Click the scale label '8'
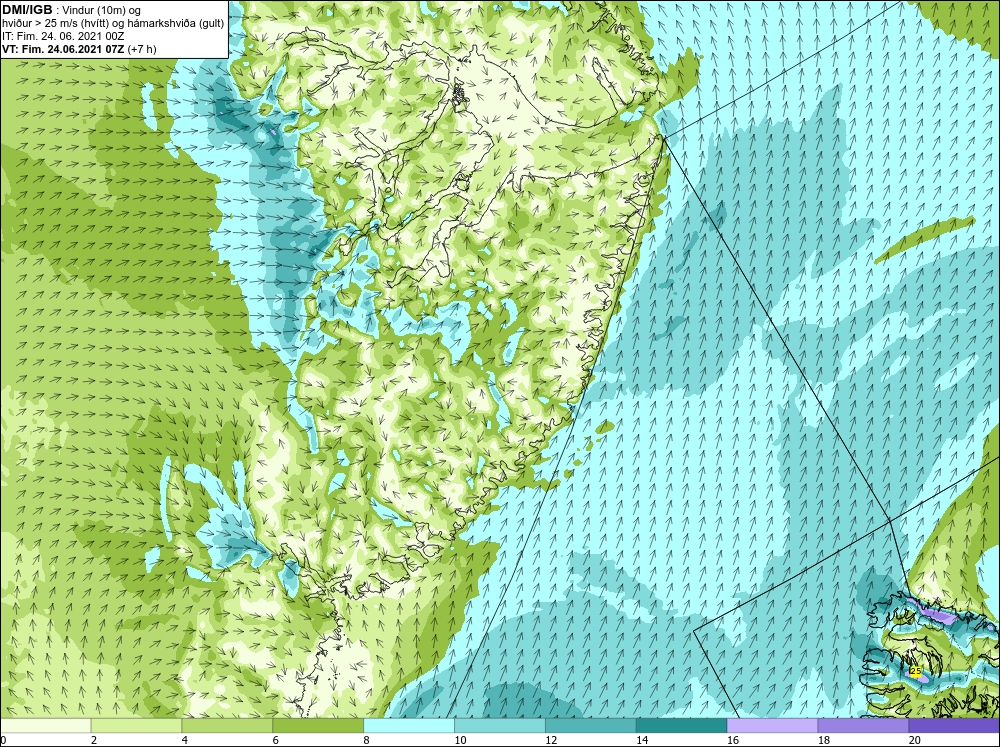 coord(367,740)
